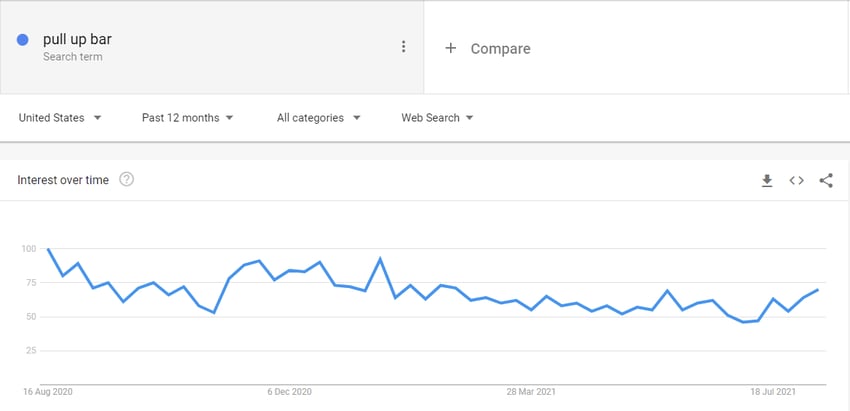Click the Search term label under pull up bar
Screen dimensions: 850x411
[73, 56]
